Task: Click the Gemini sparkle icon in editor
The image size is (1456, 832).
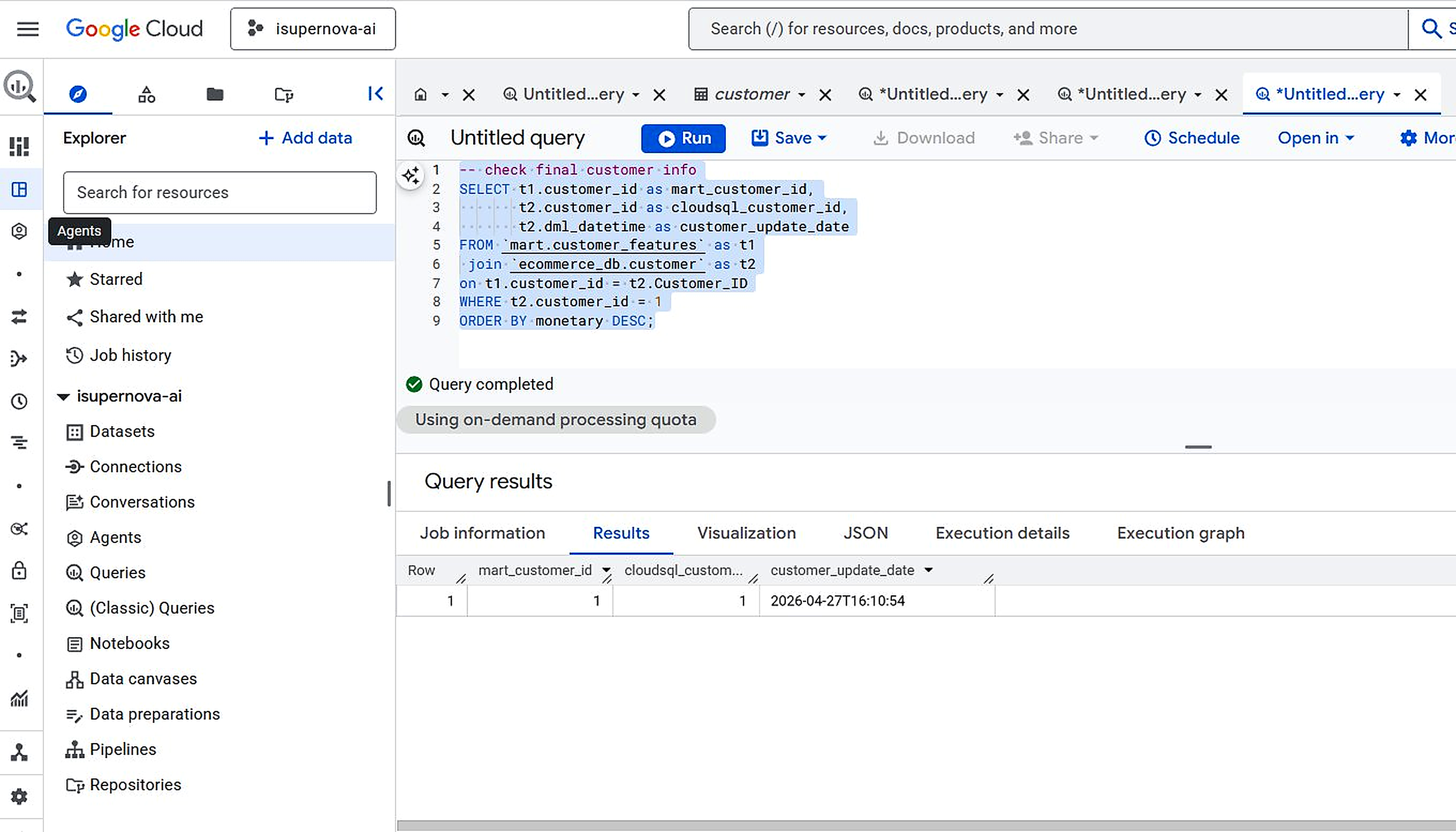Action: pyautogui.click(x=411, y=176)
